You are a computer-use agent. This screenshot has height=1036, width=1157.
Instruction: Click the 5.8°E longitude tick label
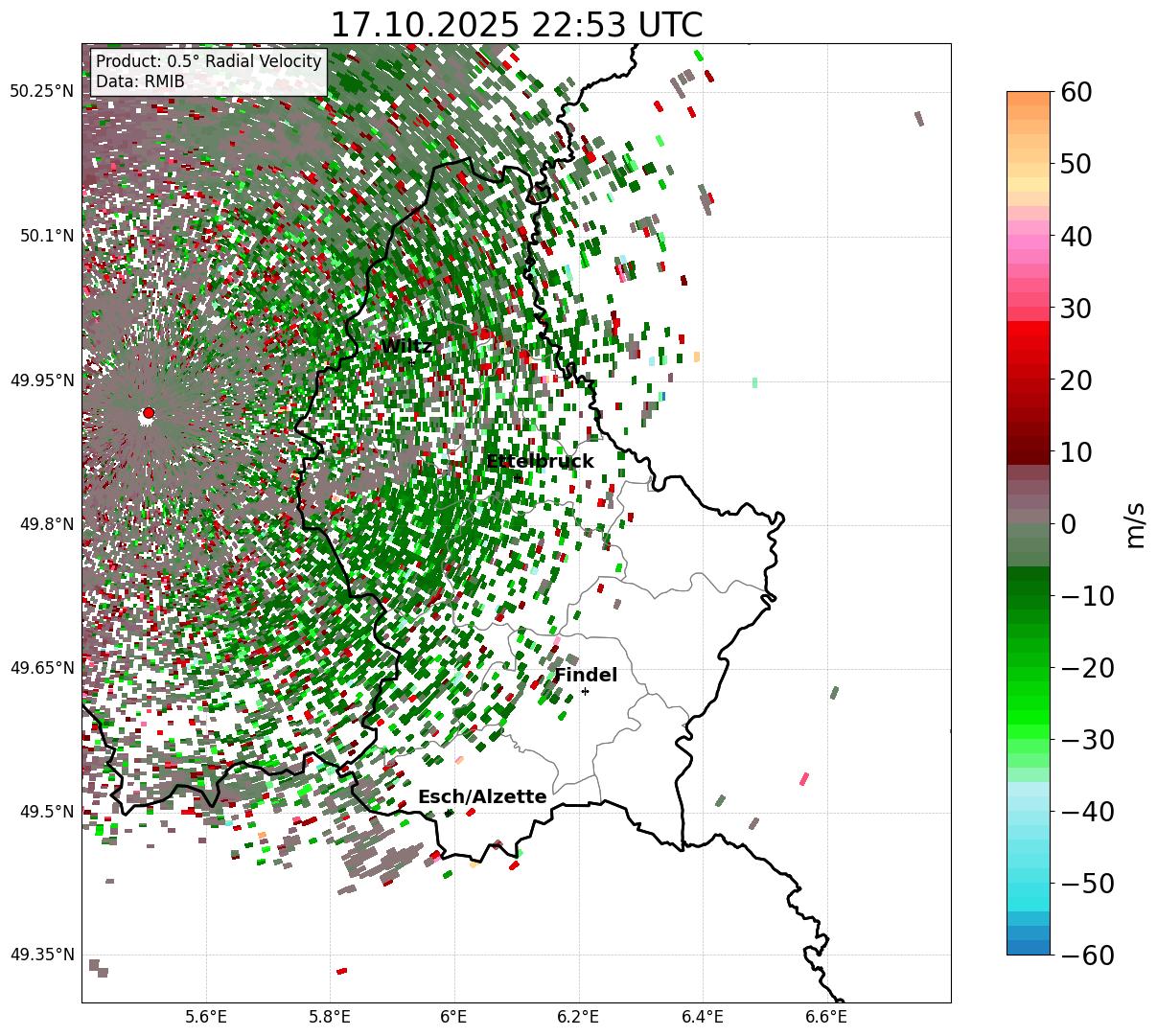[331, 1017]
